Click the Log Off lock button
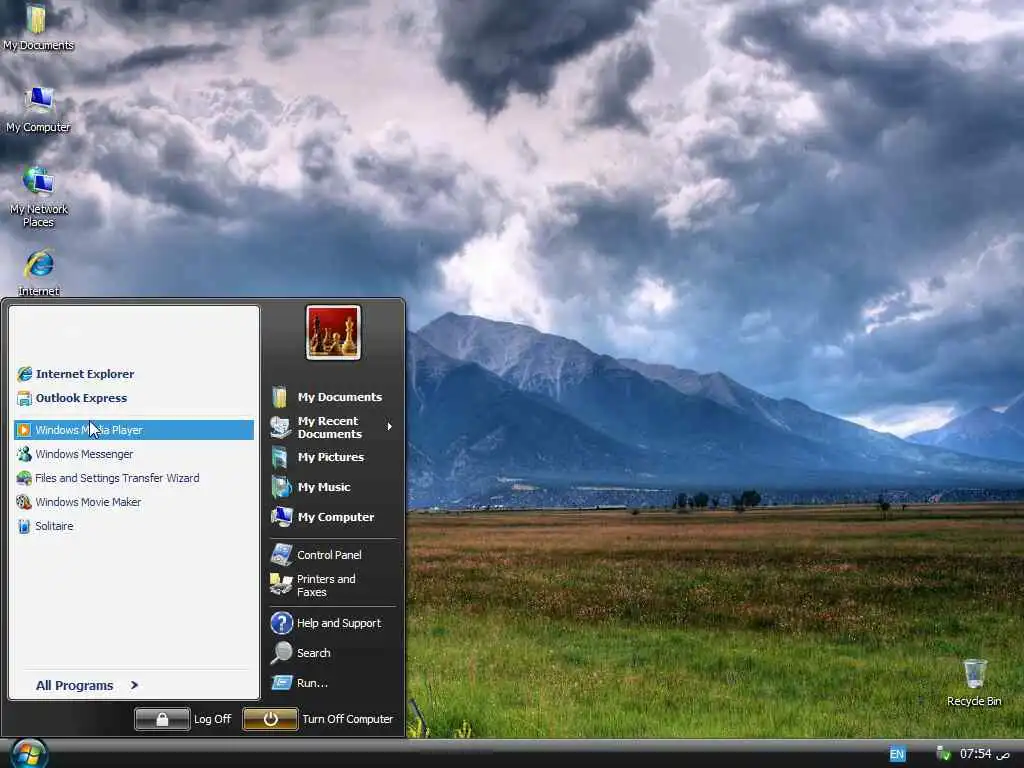 [162, 719]
